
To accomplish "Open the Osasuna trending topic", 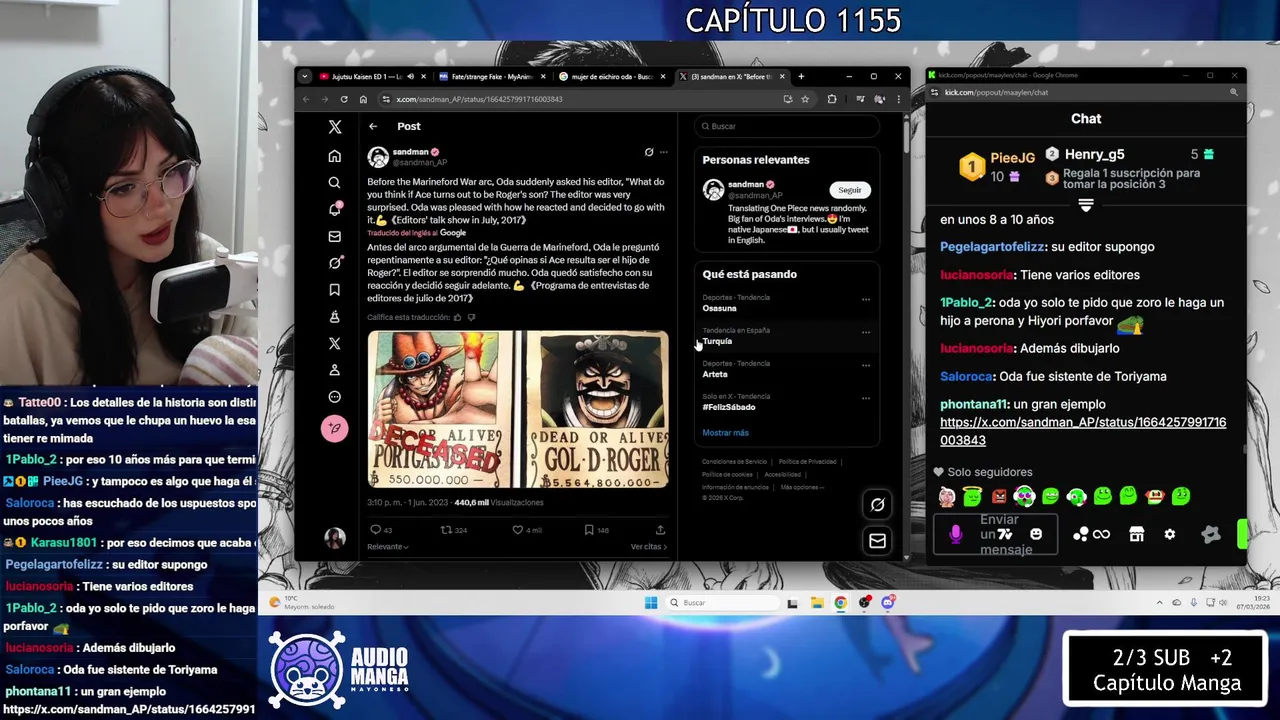I will pyautogui.click(x=719, y=308).
